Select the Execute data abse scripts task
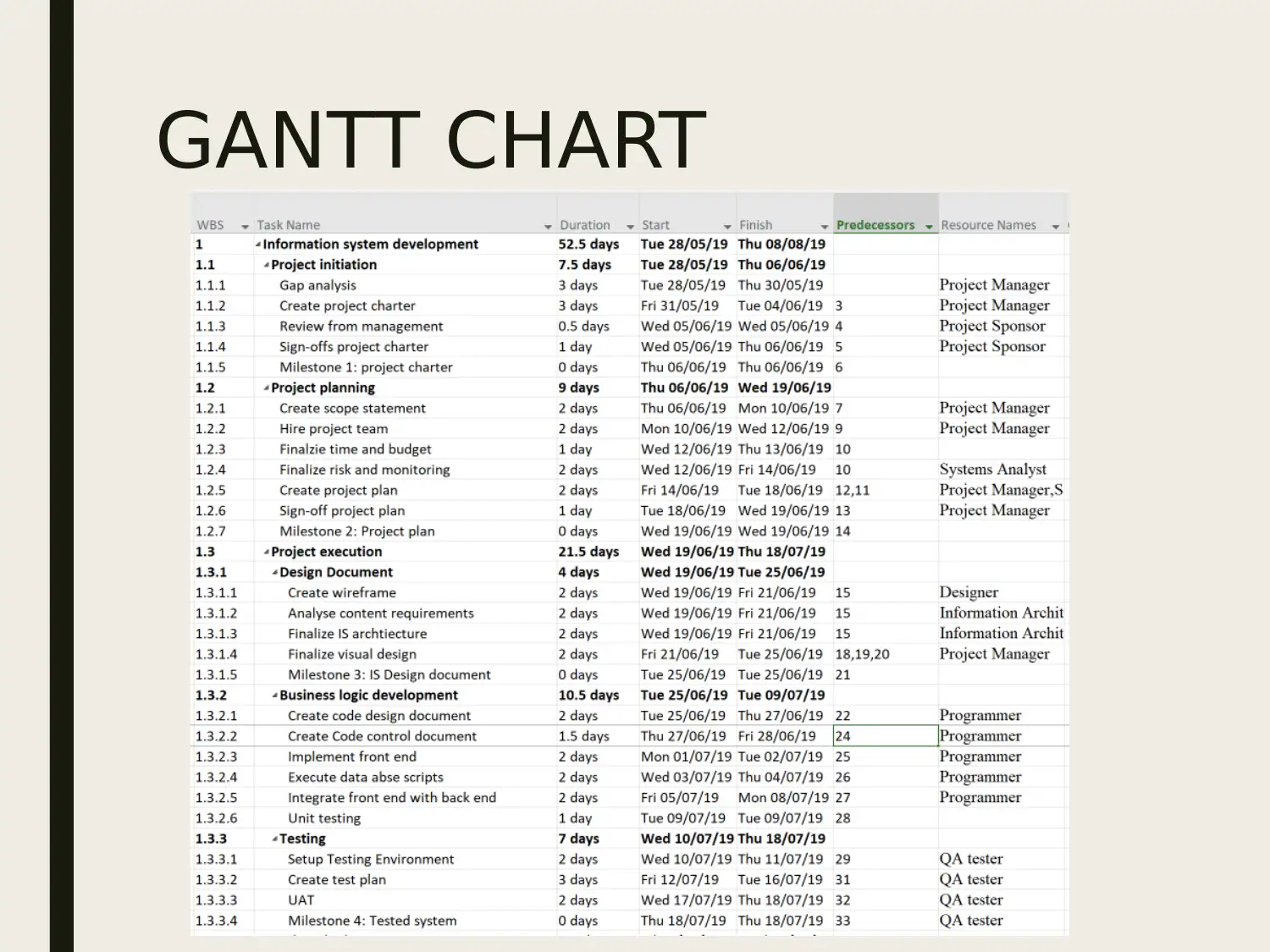 [x=366, y=777]
